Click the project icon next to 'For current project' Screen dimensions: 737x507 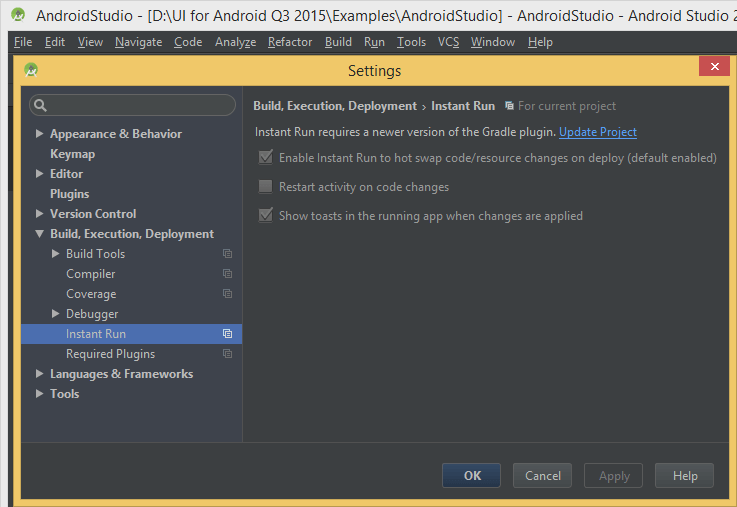pos(509,106)
